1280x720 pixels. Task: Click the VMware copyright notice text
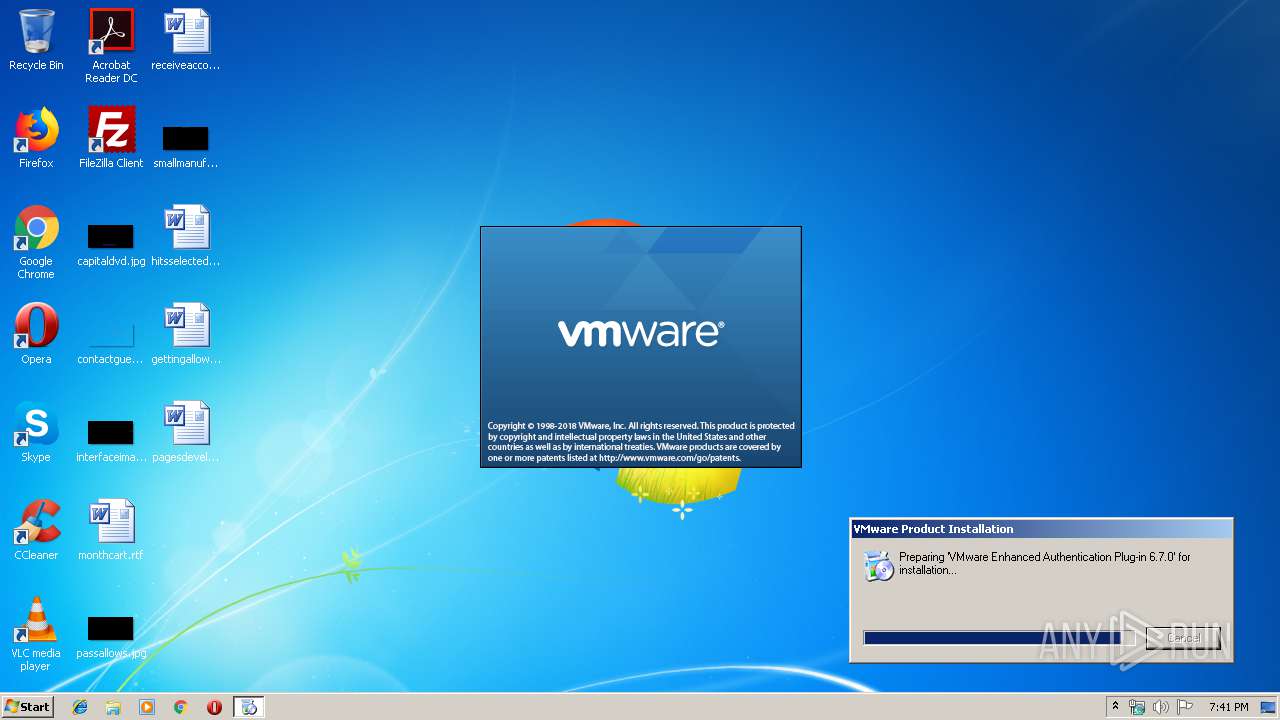(x=641, y=442)
